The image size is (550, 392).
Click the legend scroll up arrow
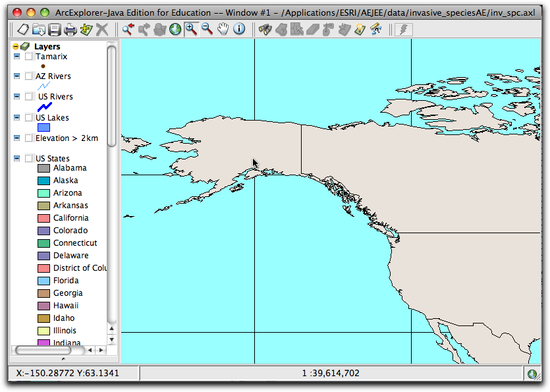[112, 329]
